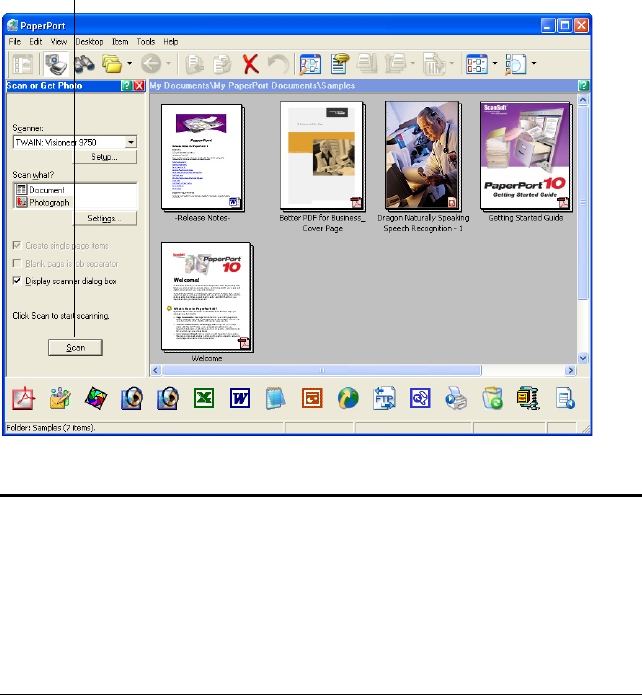Click the horizontal scrollbar thumb
Screen dimensions: 642x695
[322, 370]
